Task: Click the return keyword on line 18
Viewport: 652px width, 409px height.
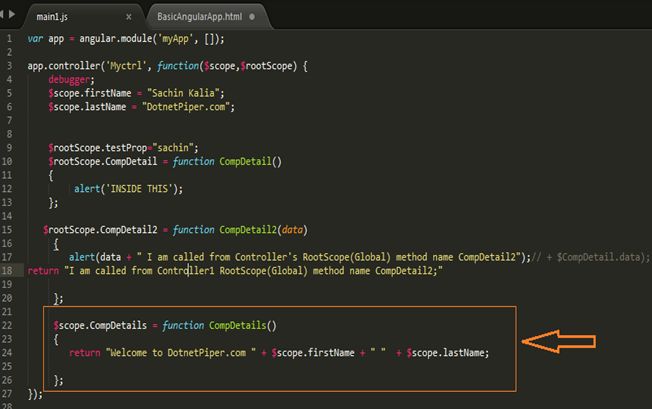Action: (43, 271)
